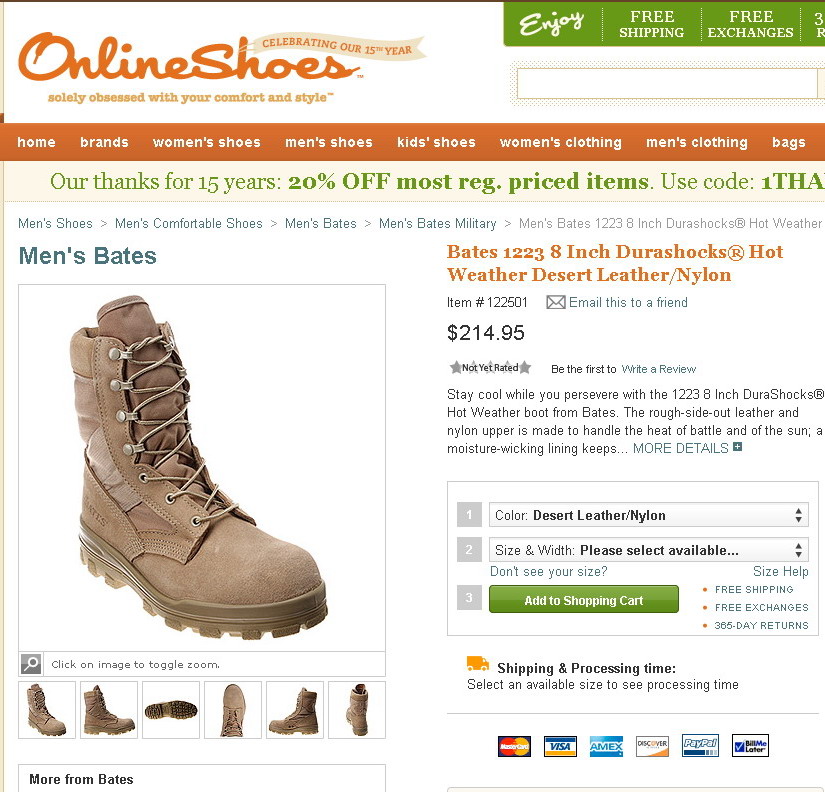Expand MORE DETAILS product description

click(680, 448)
